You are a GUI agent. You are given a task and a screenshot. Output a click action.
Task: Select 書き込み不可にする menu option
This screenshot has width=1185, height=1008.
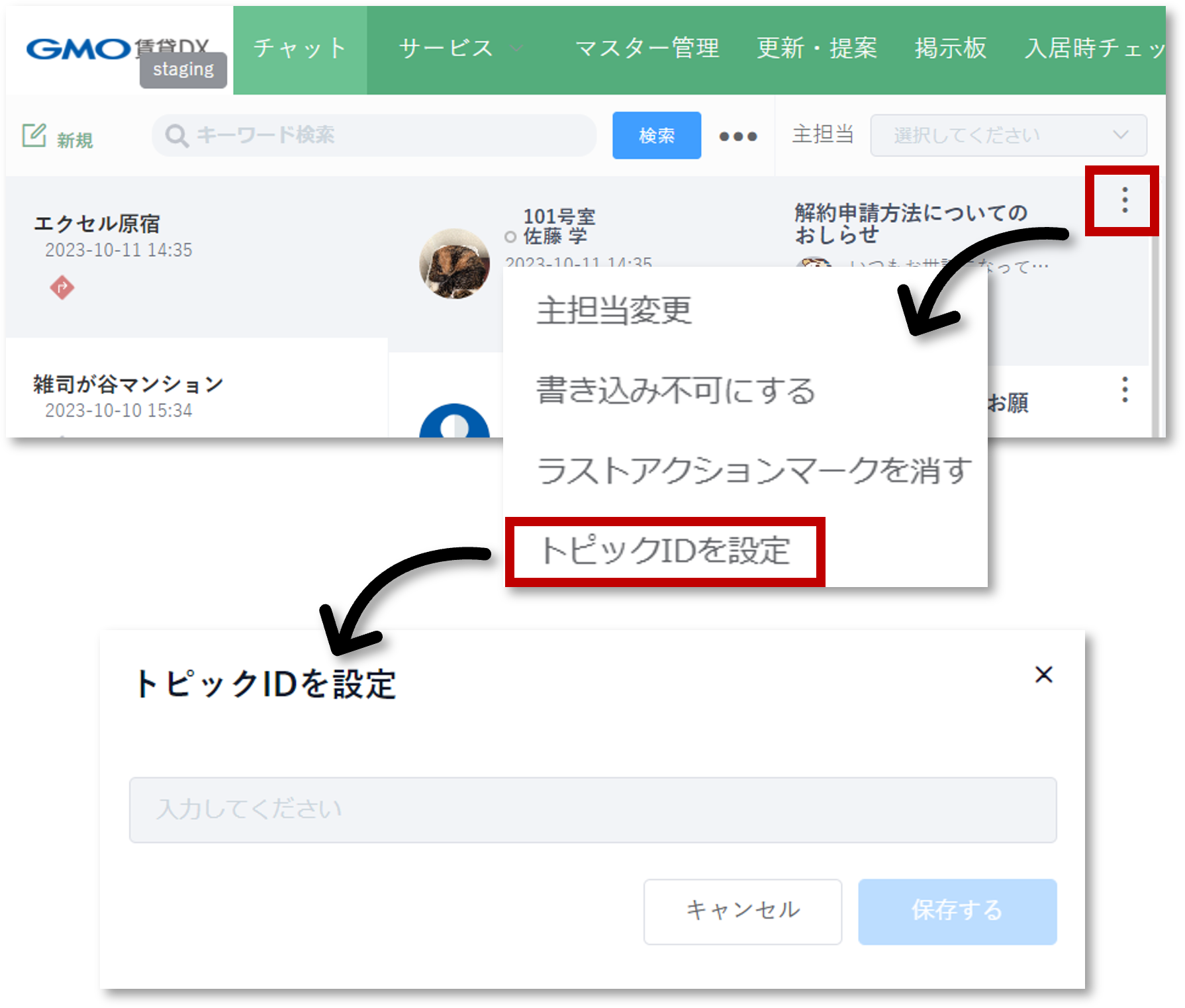click(x=675, y=390)
